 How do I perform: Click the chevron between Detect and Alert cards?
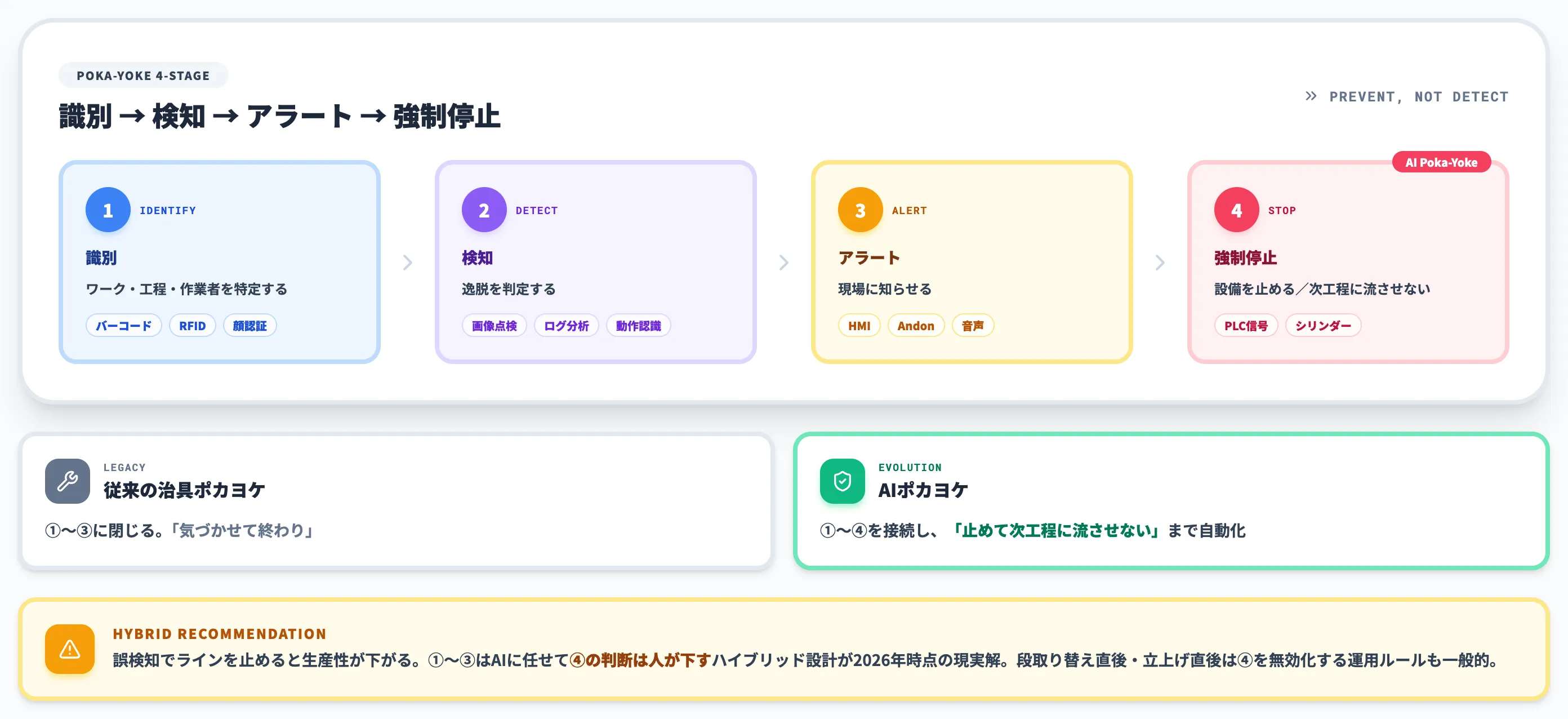tap(784, 263)
